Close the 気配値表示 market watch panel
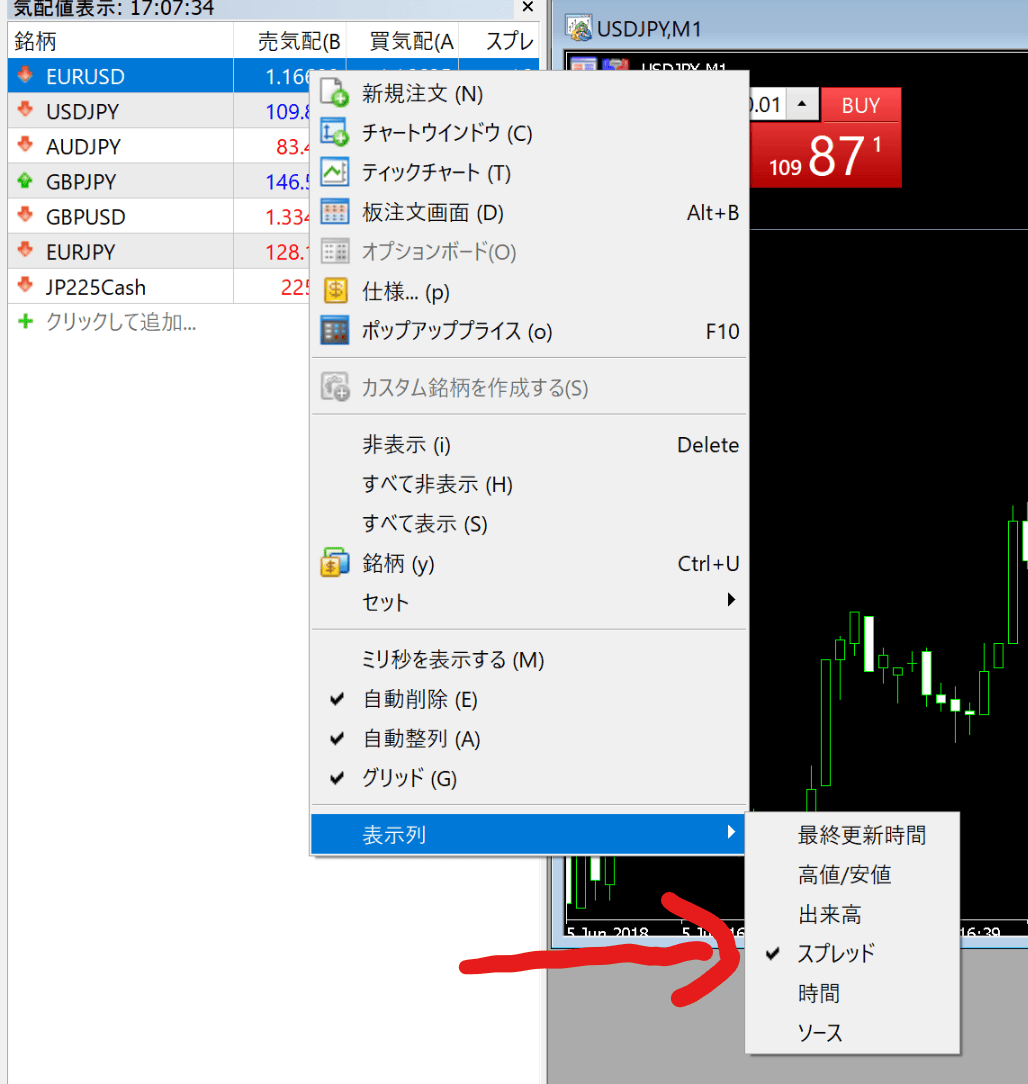The width and height of the screenshot is (1028, 1084). (x=528, y=7)
